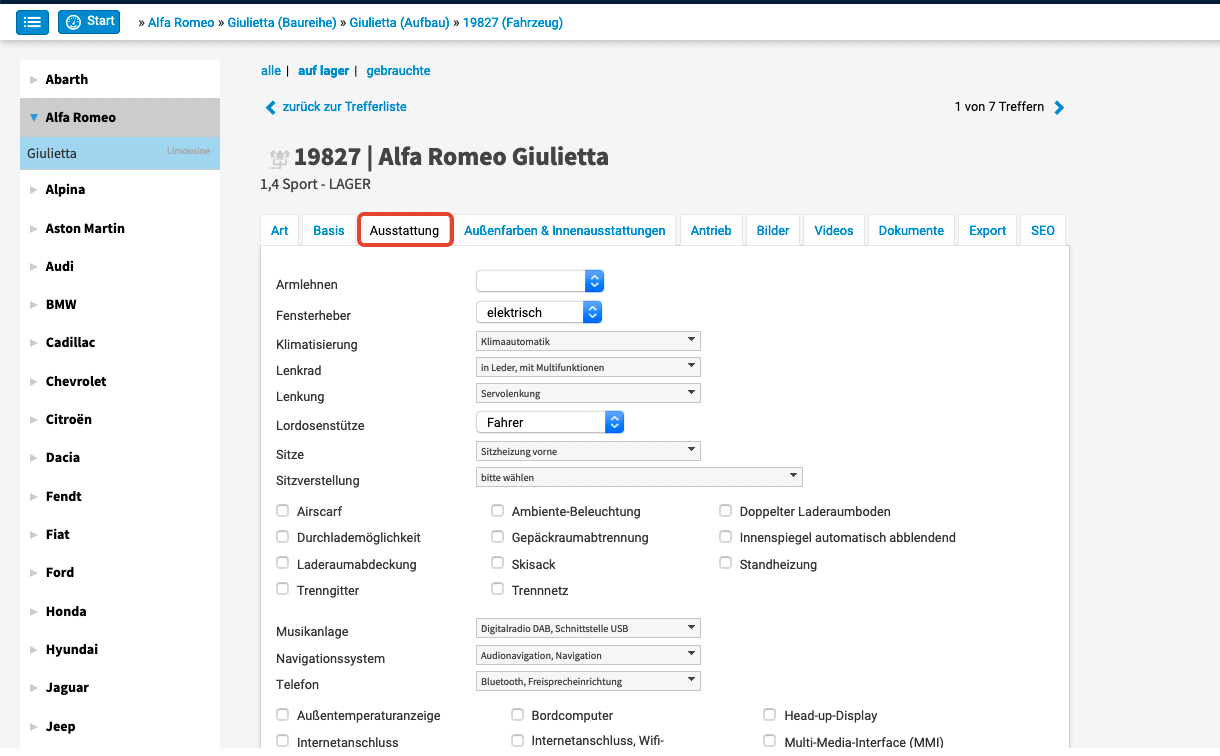Collapse the Alfa Romeo tree arrow
This screenshot has height=756, width=1220.
[34, 117]
